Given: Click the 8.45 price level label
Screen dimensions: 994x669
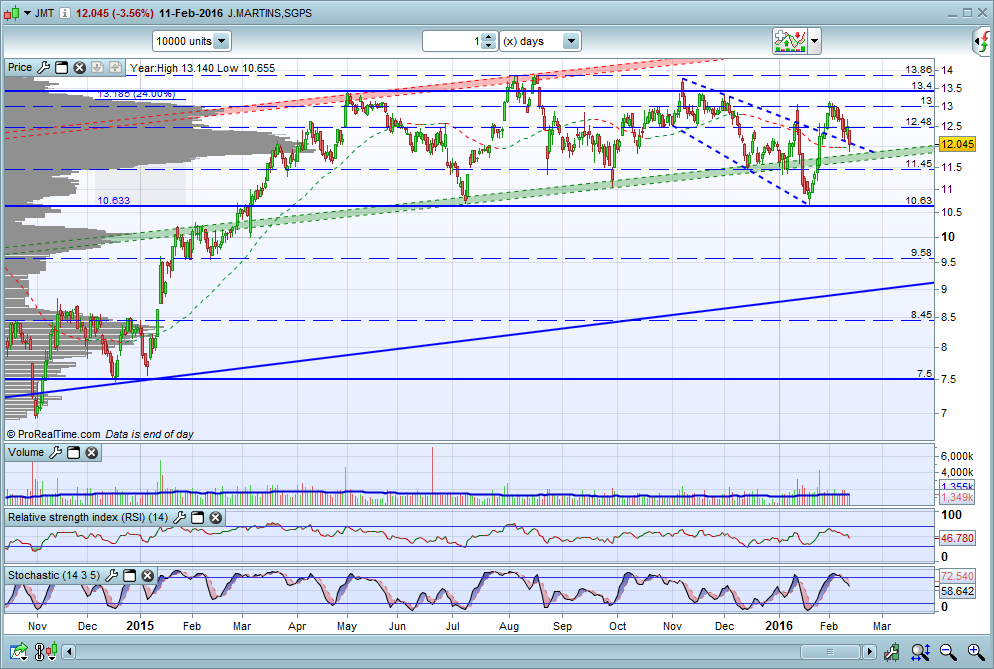Looking at the screenshot, I should coord(921,315).
